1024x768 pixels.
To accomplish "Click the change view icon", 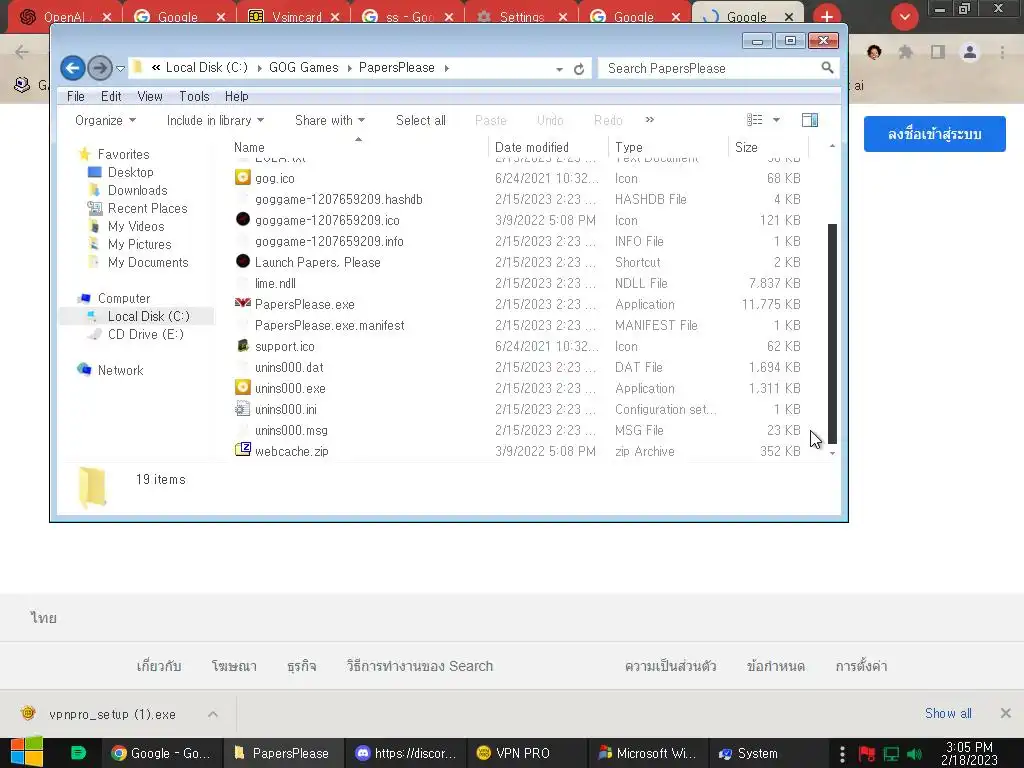I will (x=755, y=120).
